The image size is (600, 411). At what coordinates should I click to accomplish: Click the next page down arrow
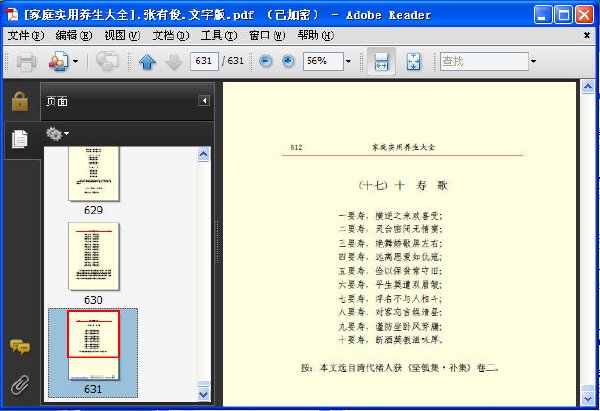pos(174,61)
